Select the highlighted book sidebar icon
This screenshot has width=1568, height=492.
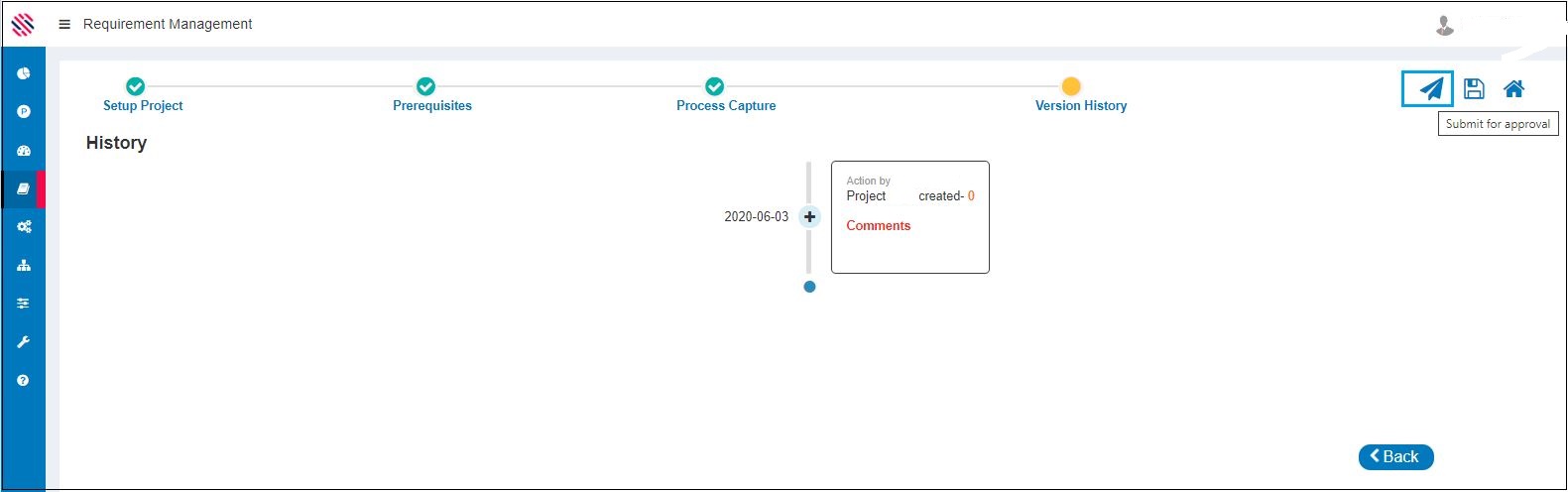[24, 188]
